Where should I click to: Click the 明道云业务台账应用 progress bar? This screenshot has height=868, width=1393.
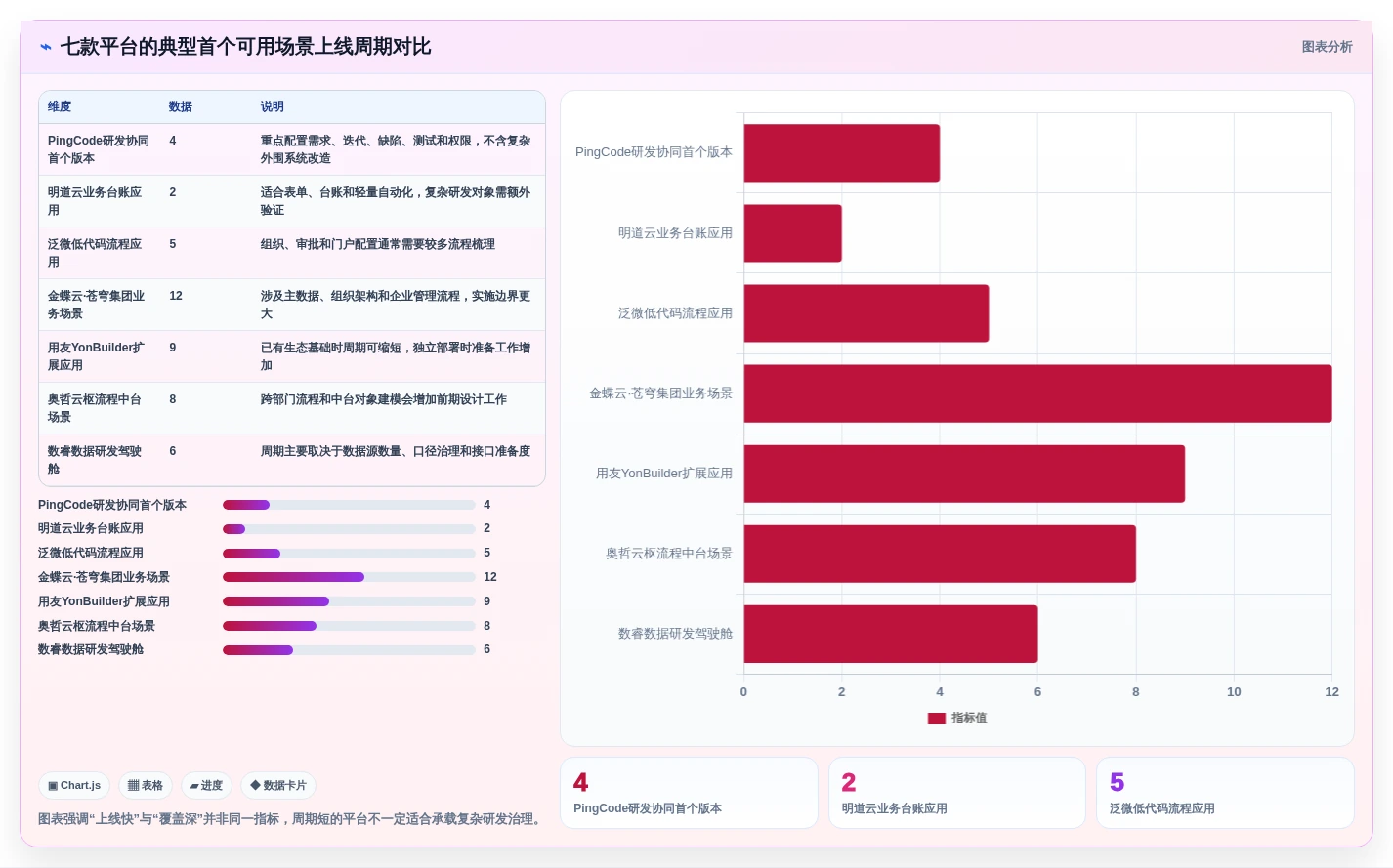tap(349, 529)
